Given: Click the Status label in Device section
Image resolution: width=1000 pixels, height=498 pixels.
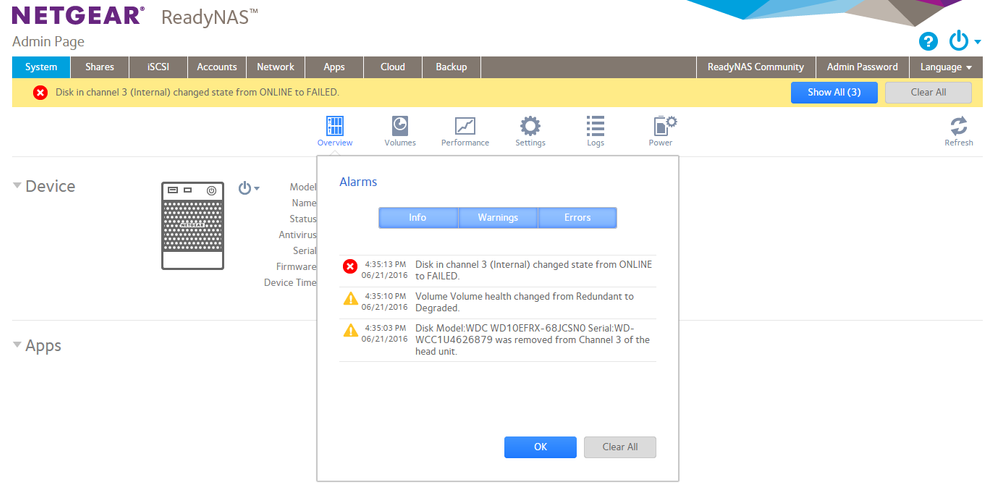Looking at the screenshot, I should pyautogui.click(x=302, y=219).
